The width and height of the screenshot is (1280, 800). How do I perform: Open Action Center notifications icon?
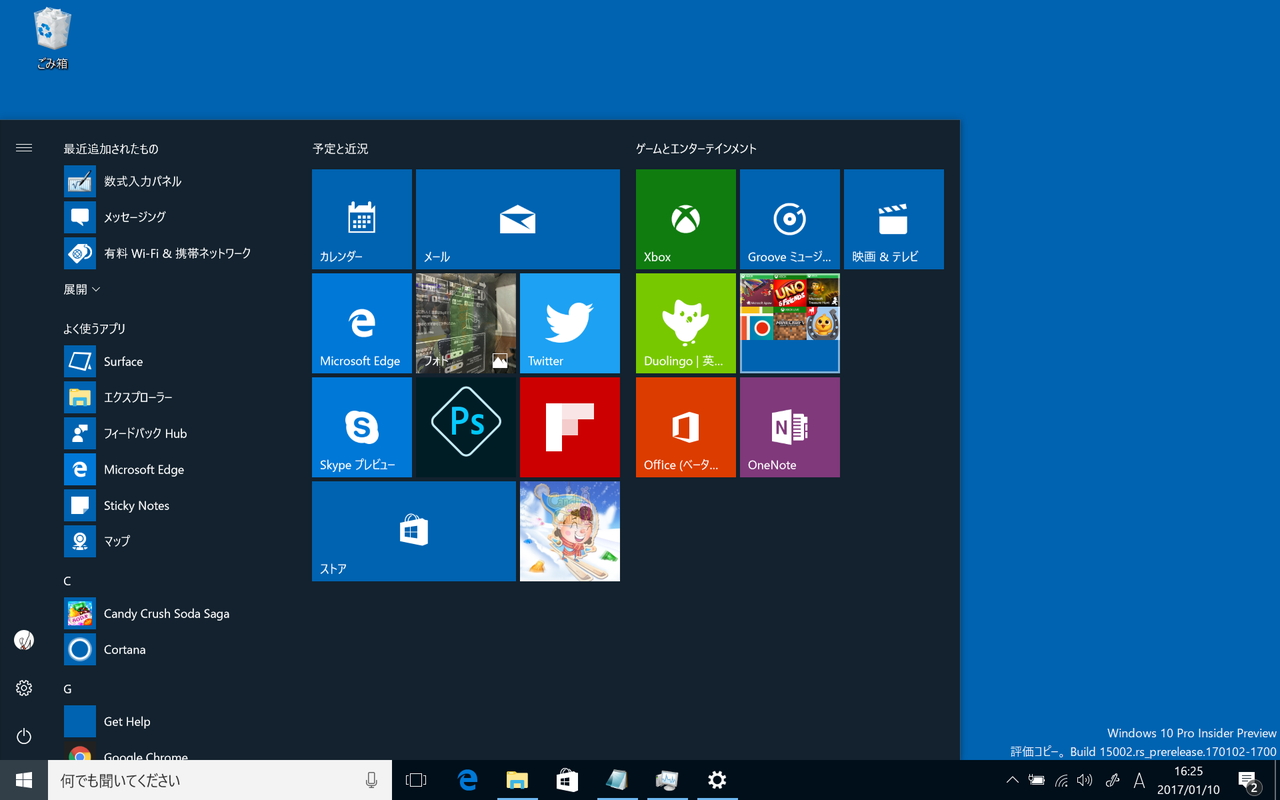point(1248,780)
